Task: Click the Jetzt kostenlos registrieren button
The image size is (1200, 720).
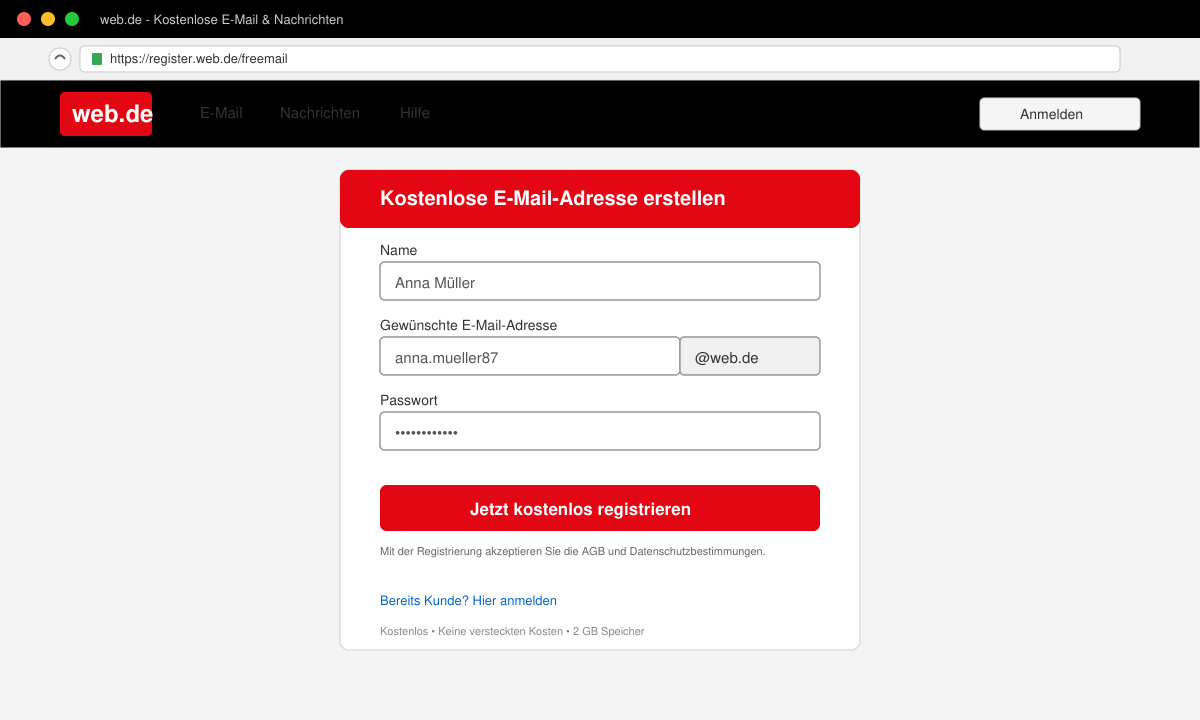Action: pos(600,508)
